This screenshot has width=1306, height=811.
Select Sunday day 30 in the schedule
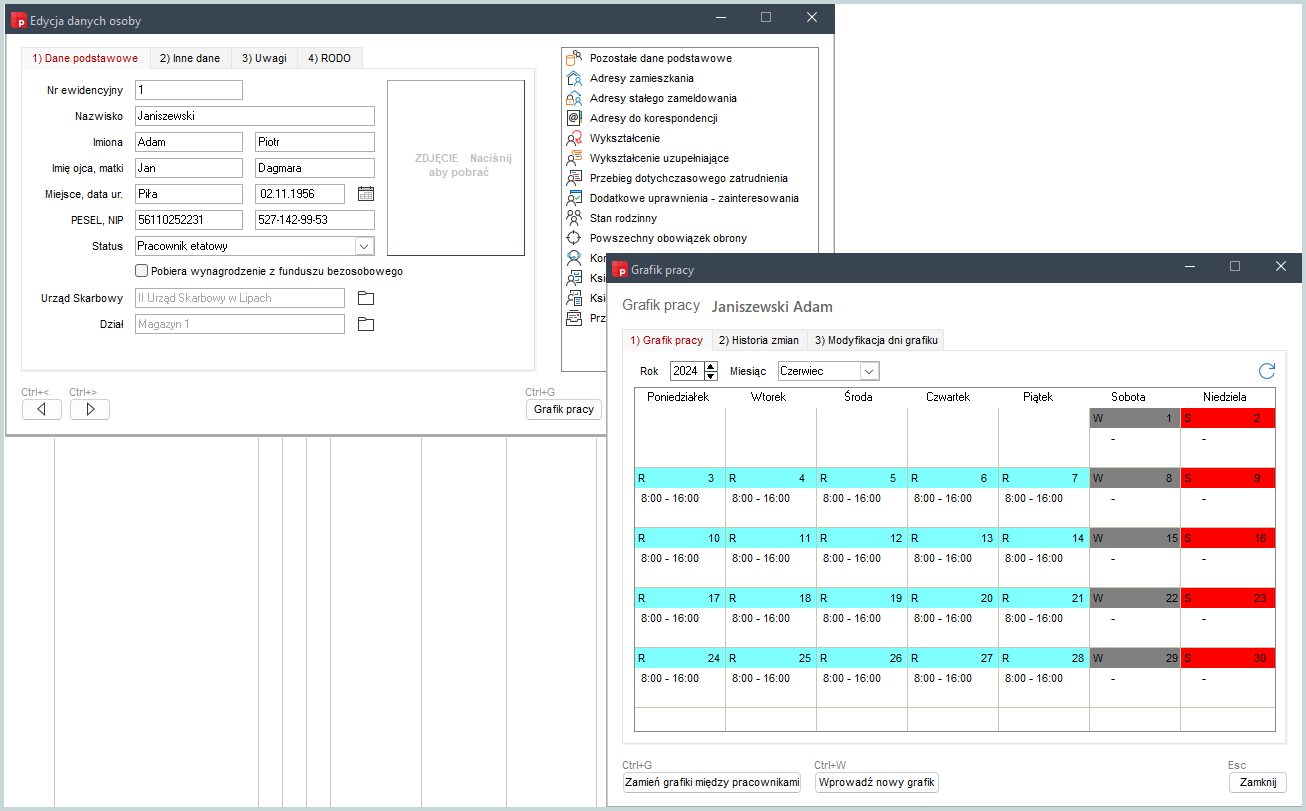click(x=1228, y=658)
